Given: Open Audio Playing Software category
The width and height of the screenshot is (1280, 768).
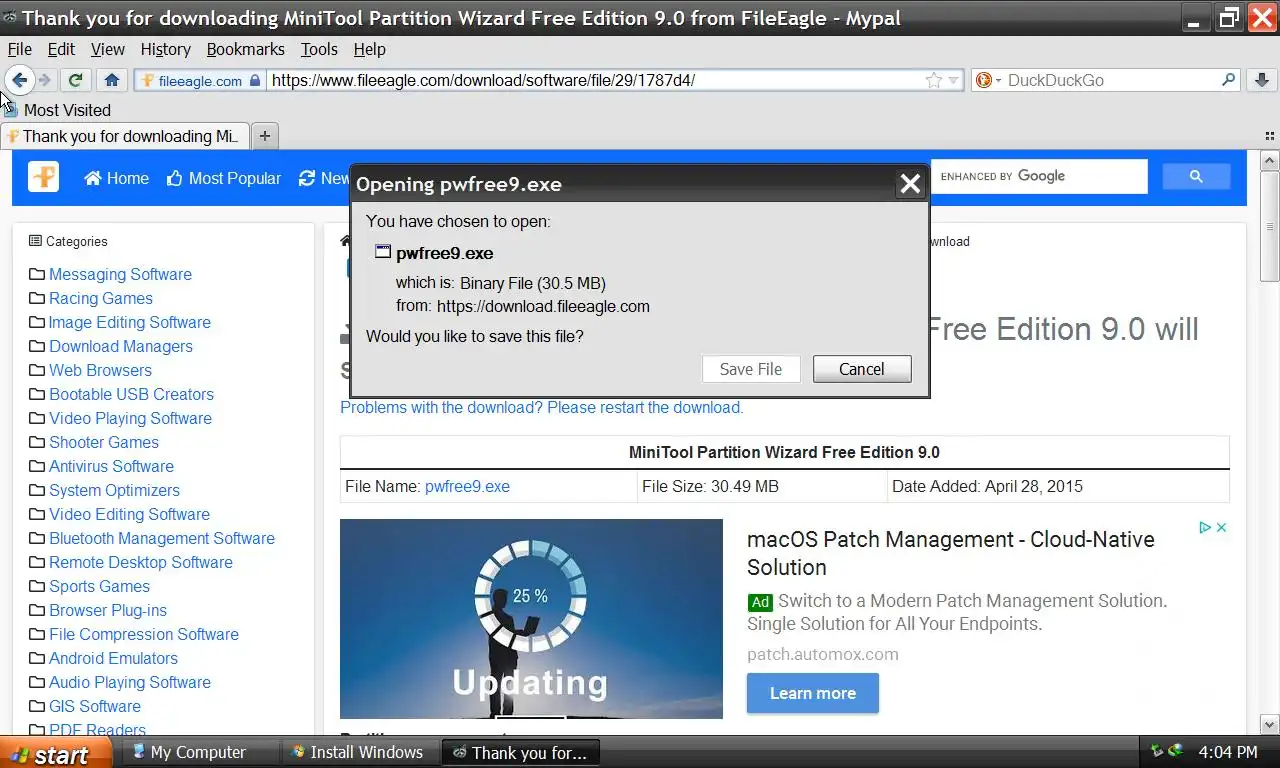Looking at the screenshot, I should [130, 682].
